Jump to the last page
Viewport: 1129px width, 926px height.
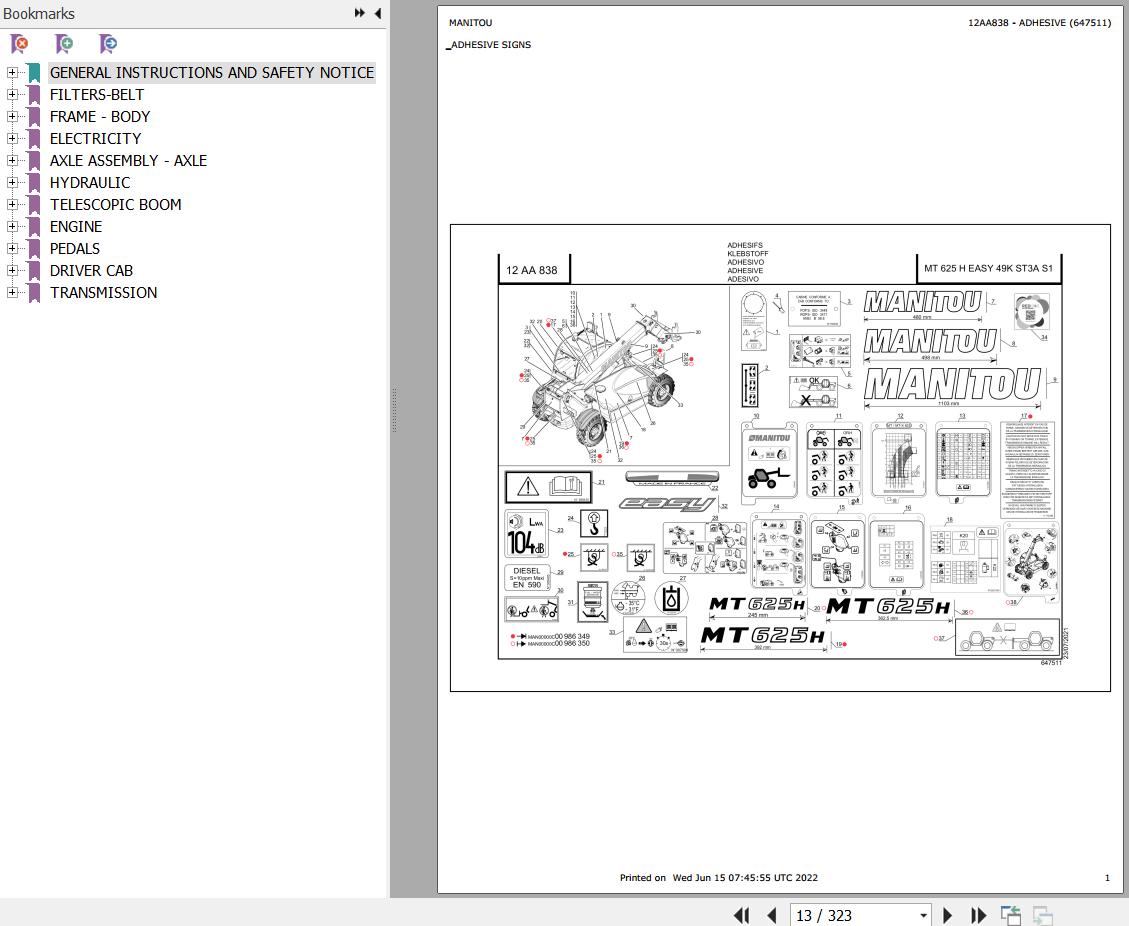coord(978,915)
